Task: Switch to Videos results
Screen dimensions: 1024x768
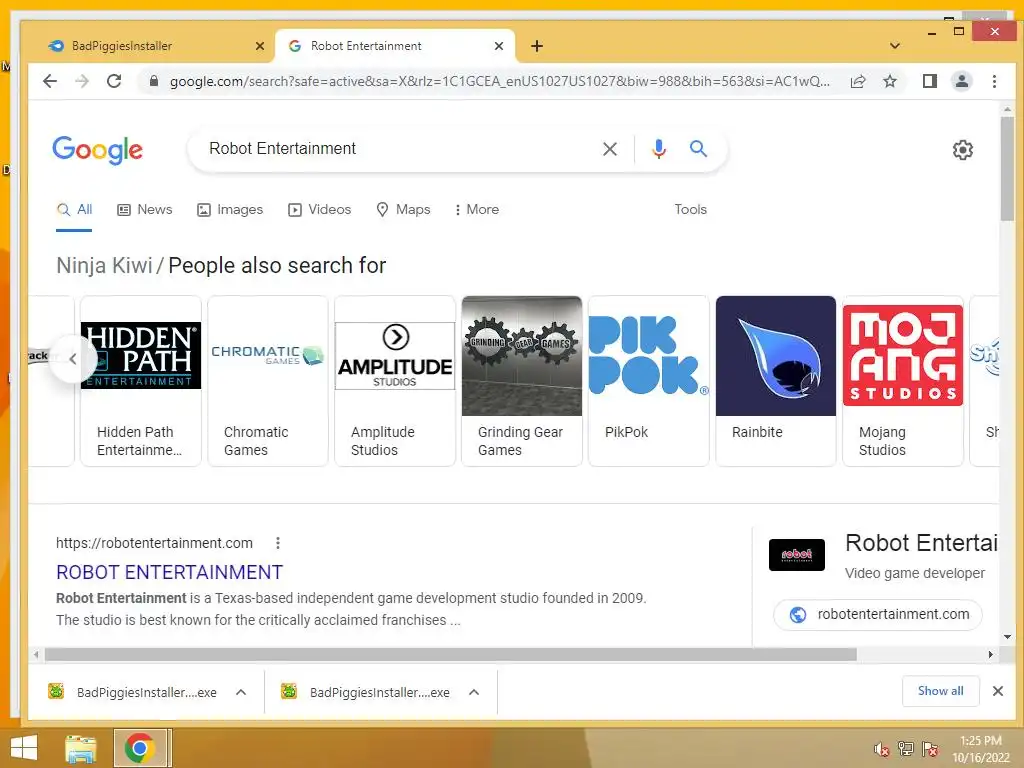Action: coord(320,210)
